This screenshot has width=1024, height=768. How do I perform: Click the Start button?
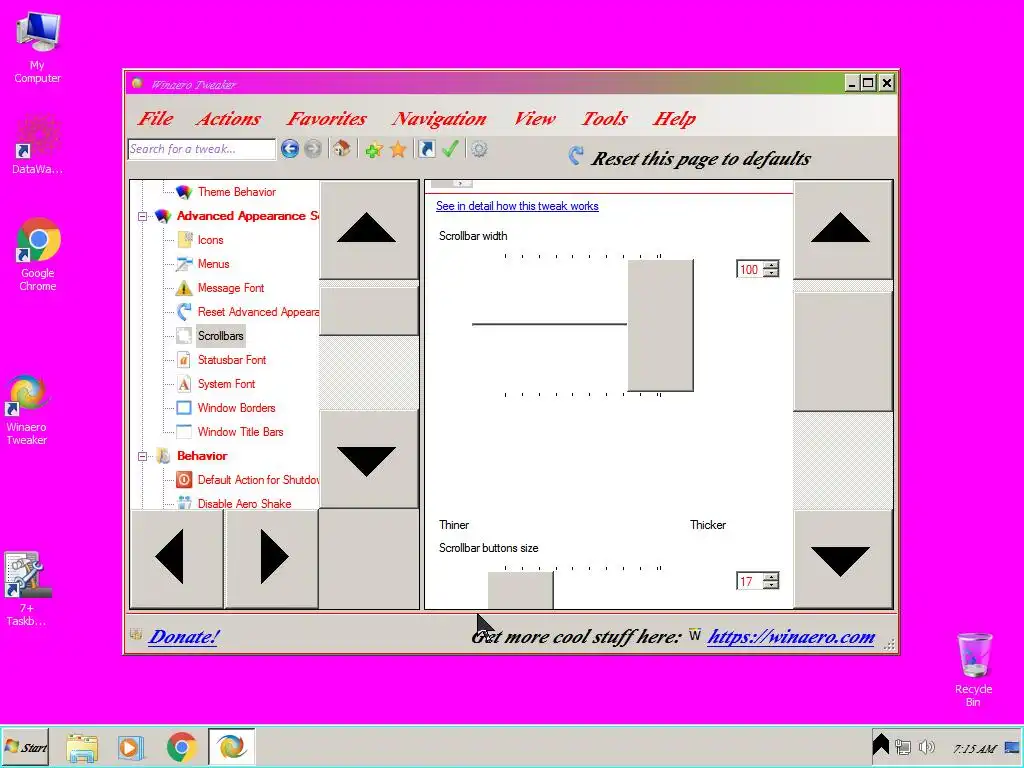point(25,747)
